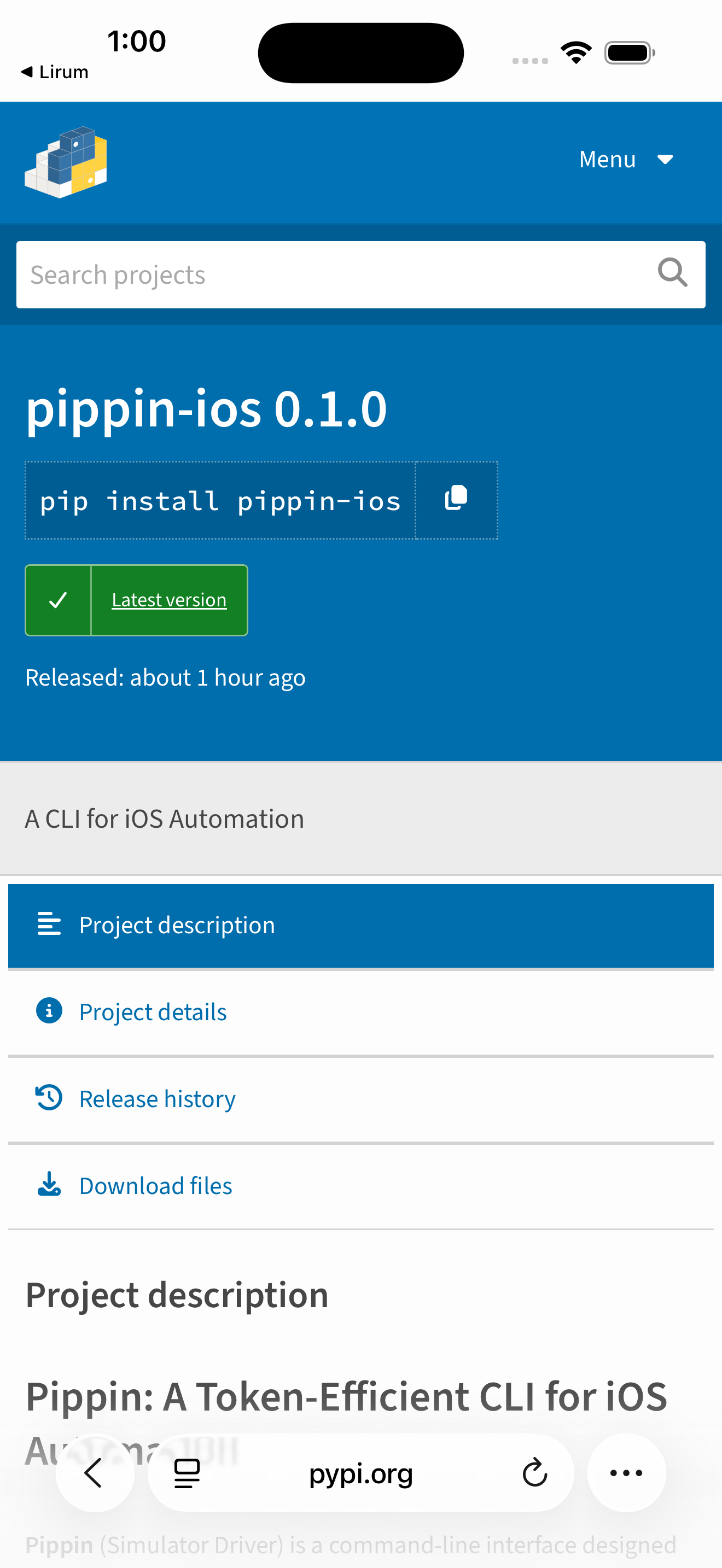Image resolution: width=722 pixels, height=1568 pixels.
Task: Return to the Lirum app
Action: (55, 72)
